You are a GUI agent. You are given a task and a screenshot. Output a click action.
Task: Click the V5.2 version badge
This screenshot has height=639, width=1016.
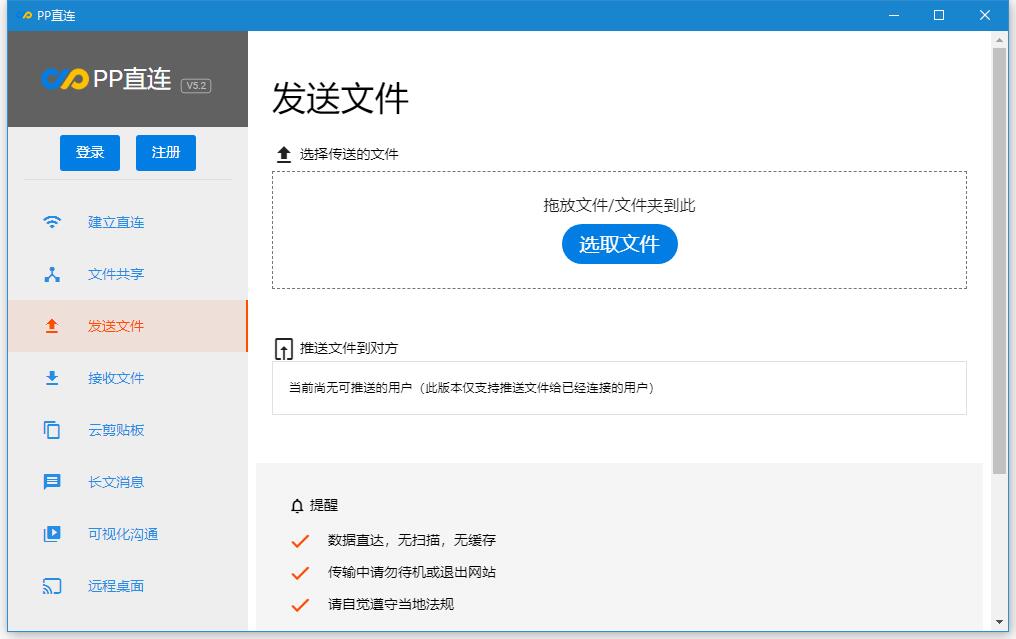(196, 86)
